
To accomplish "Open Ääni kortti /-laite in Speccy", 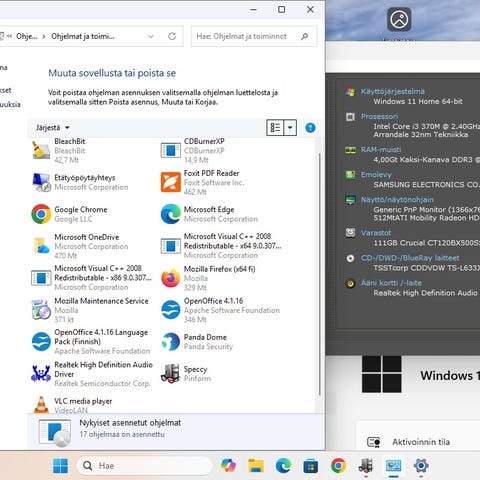I will [391, 283].
